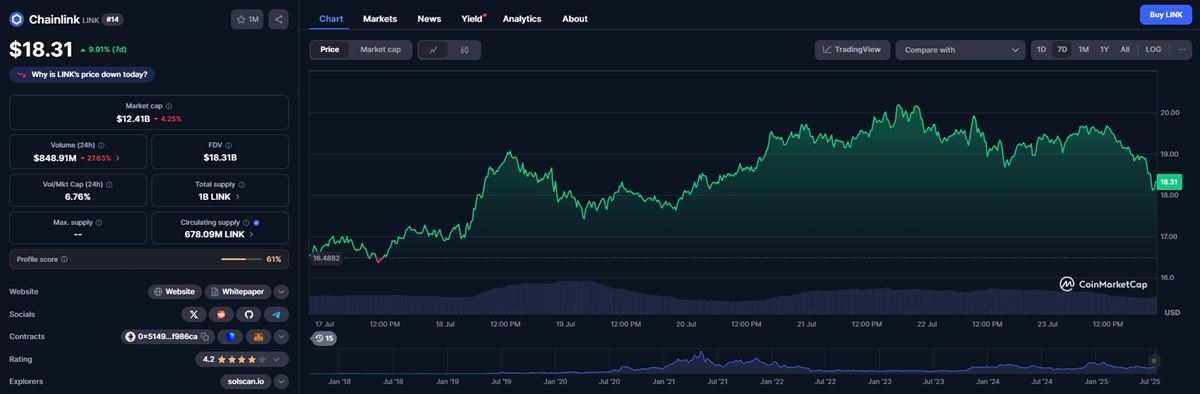Switch chart to line view icon
The width and height of the screenshot is (1200, 394).
(x=433, y=49)
